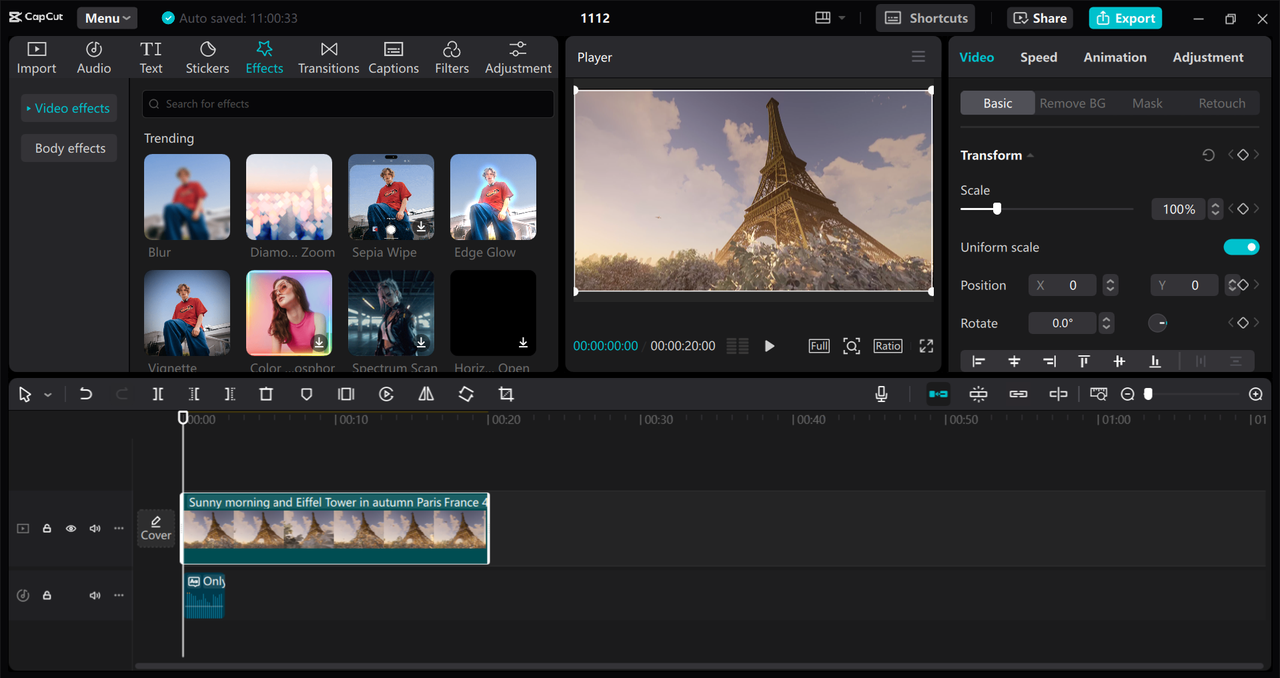The width and height of the screenshot is (1280, 678).
Task: Open the Menu dropdown
Action: (107, 18)
